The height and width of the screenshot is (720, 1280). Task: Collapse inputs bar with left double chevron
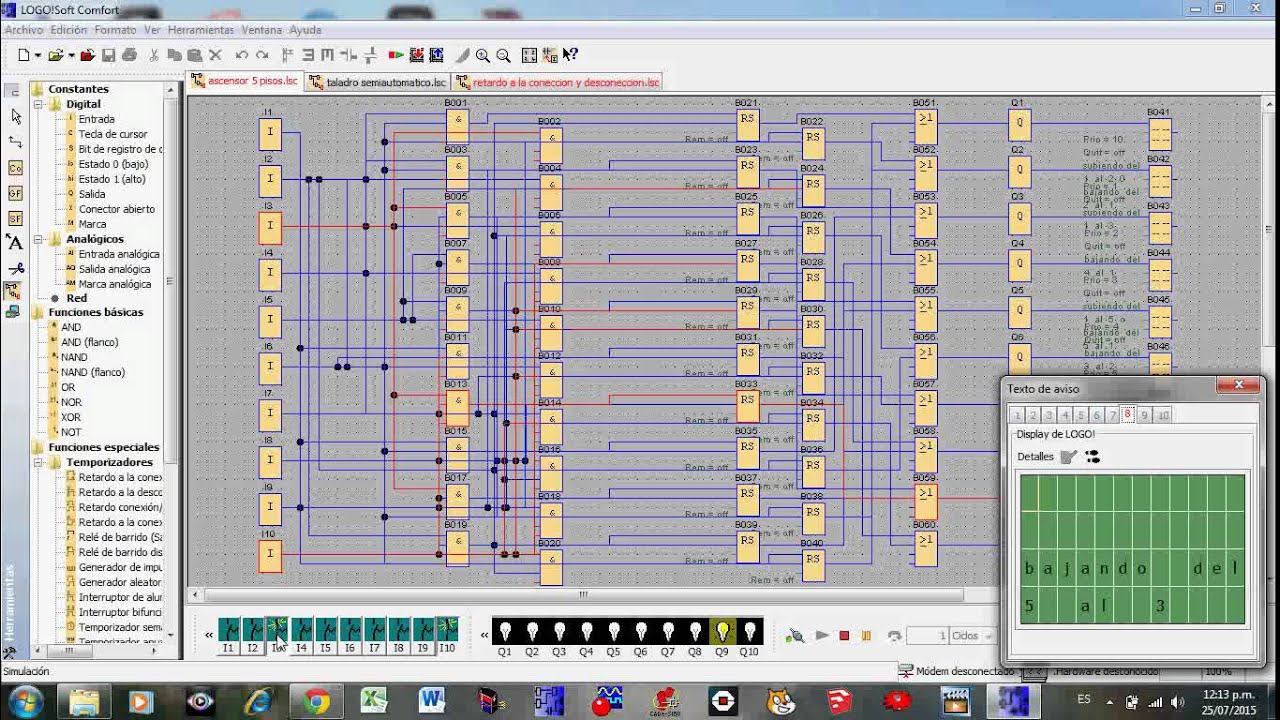click(x=209, y=635)
